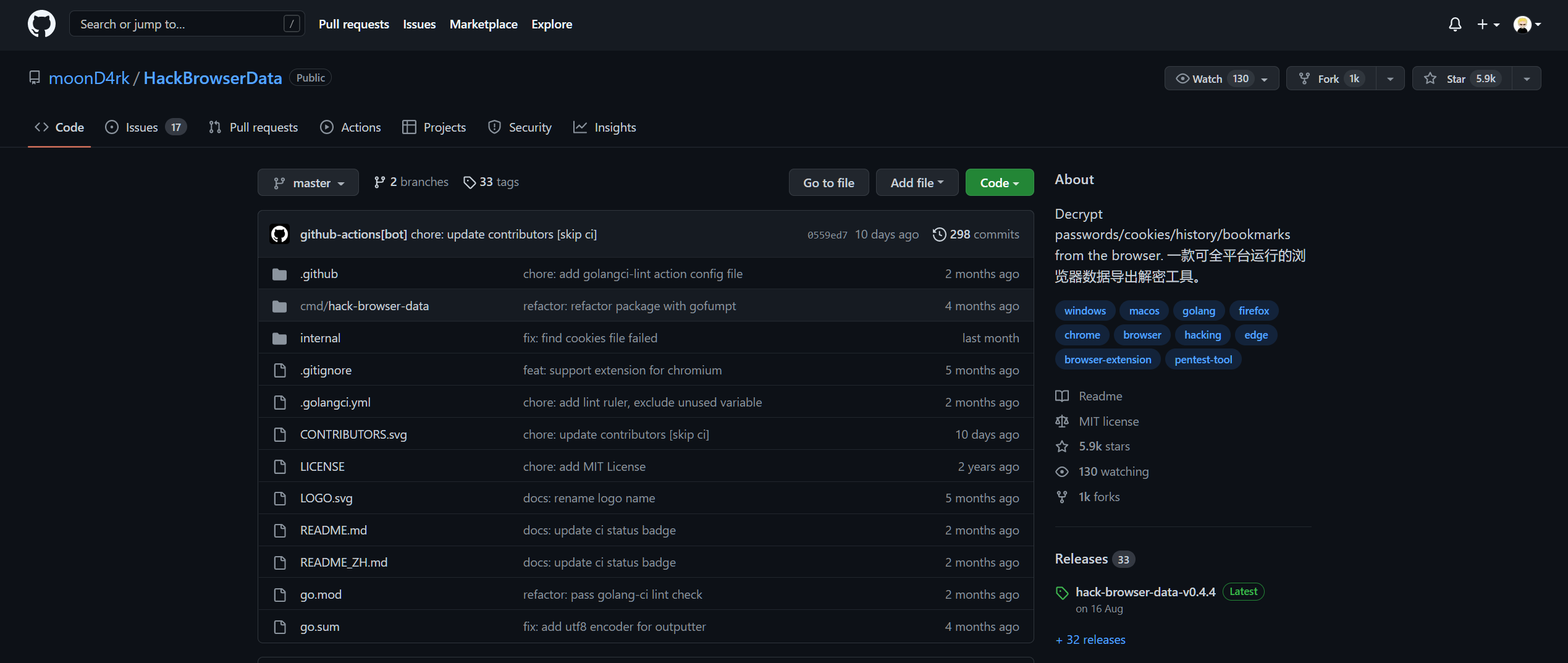1568x663 pixels.
Task: Select the firefox topic tag
Action: pos(1254,311)
